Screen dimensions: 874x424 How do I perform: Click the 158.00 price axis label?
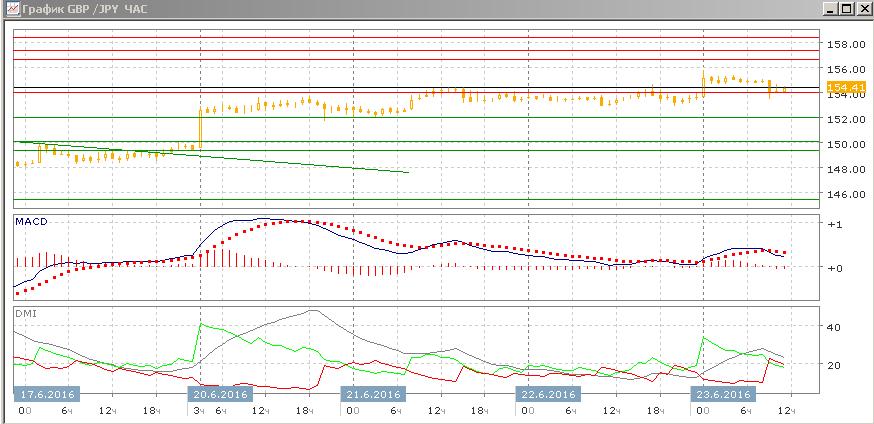[848, 44]
